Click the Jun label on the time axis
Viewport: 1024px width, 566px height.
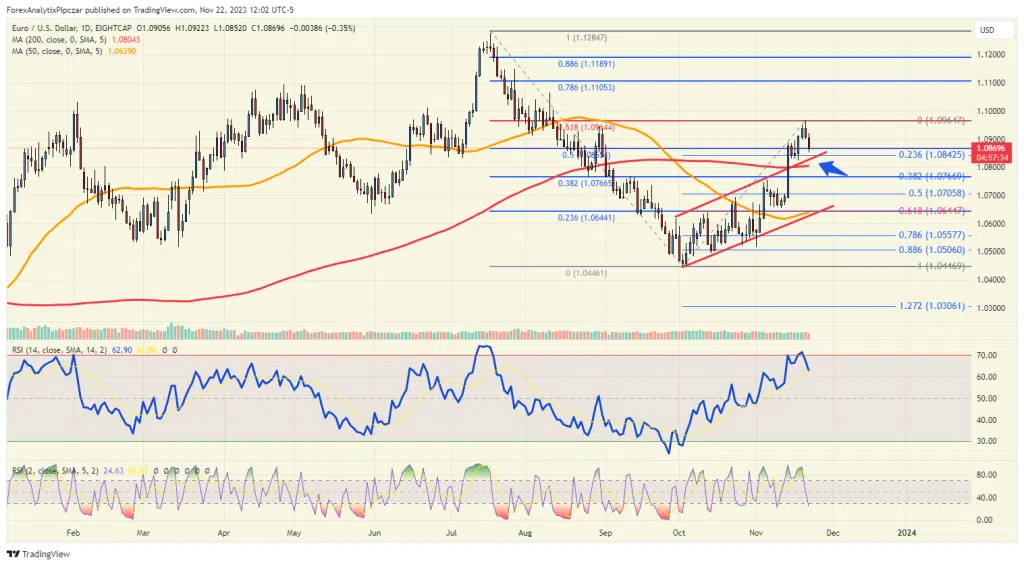coord(374,533)
